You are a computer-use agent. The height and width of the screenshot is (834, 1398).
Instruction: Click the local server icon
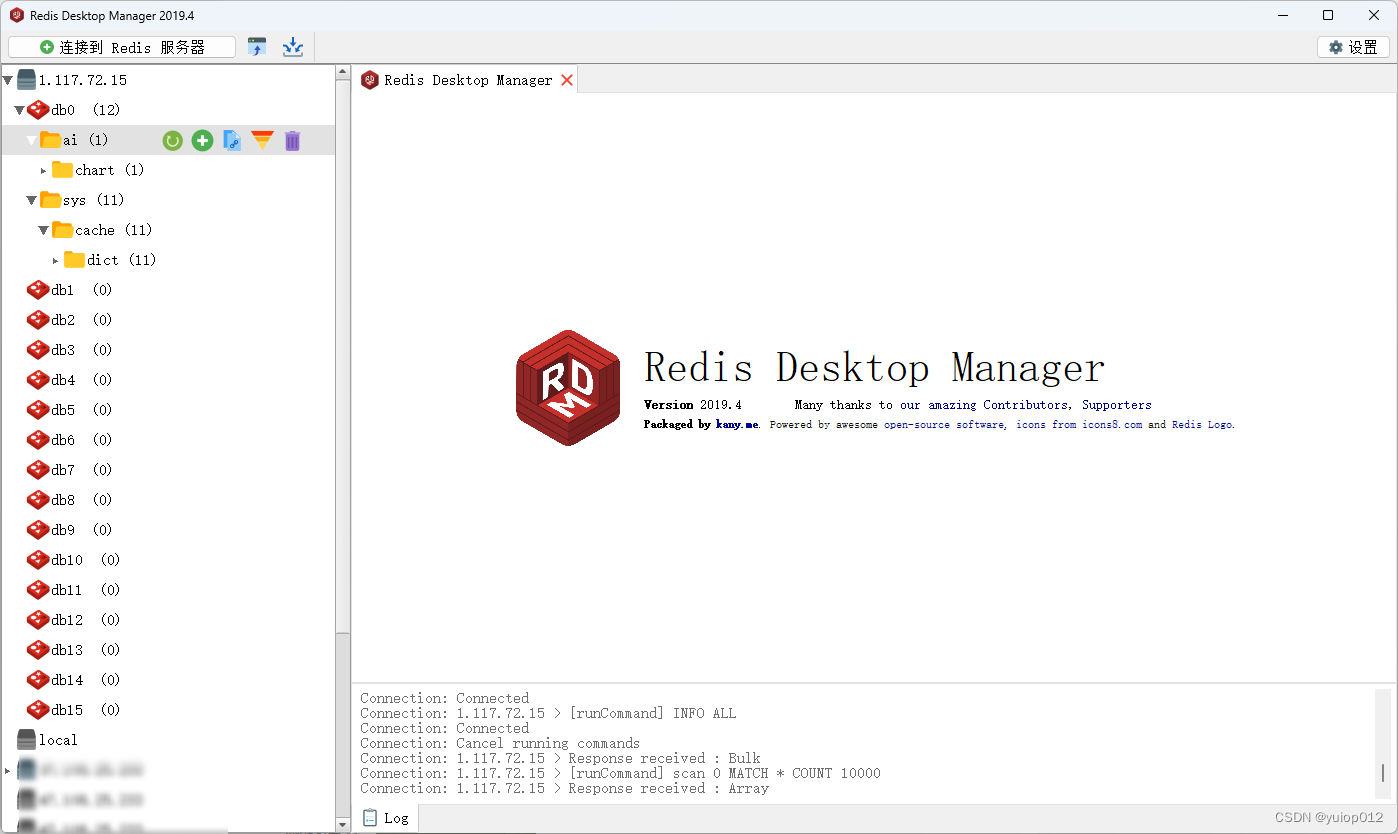pyautogui.click(x=26, y=740)
